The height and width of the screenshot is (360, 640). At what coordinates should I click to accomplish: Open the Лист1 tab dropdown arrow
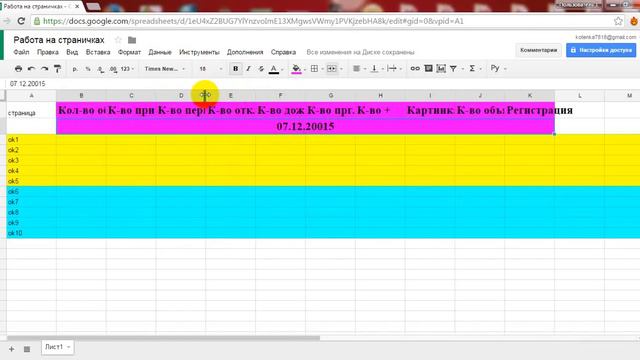click(x=69, y=347)
